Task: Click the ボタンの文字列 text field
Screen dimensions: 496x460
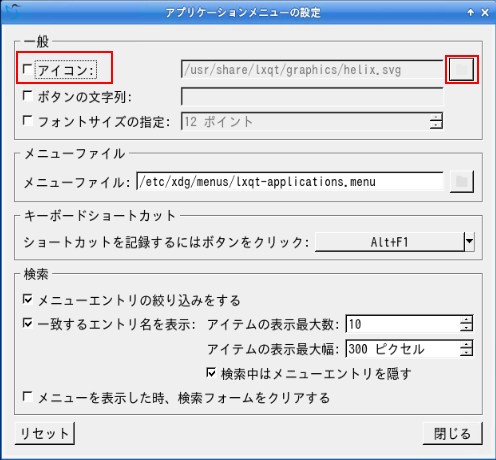Action: (x=312, y=97)
